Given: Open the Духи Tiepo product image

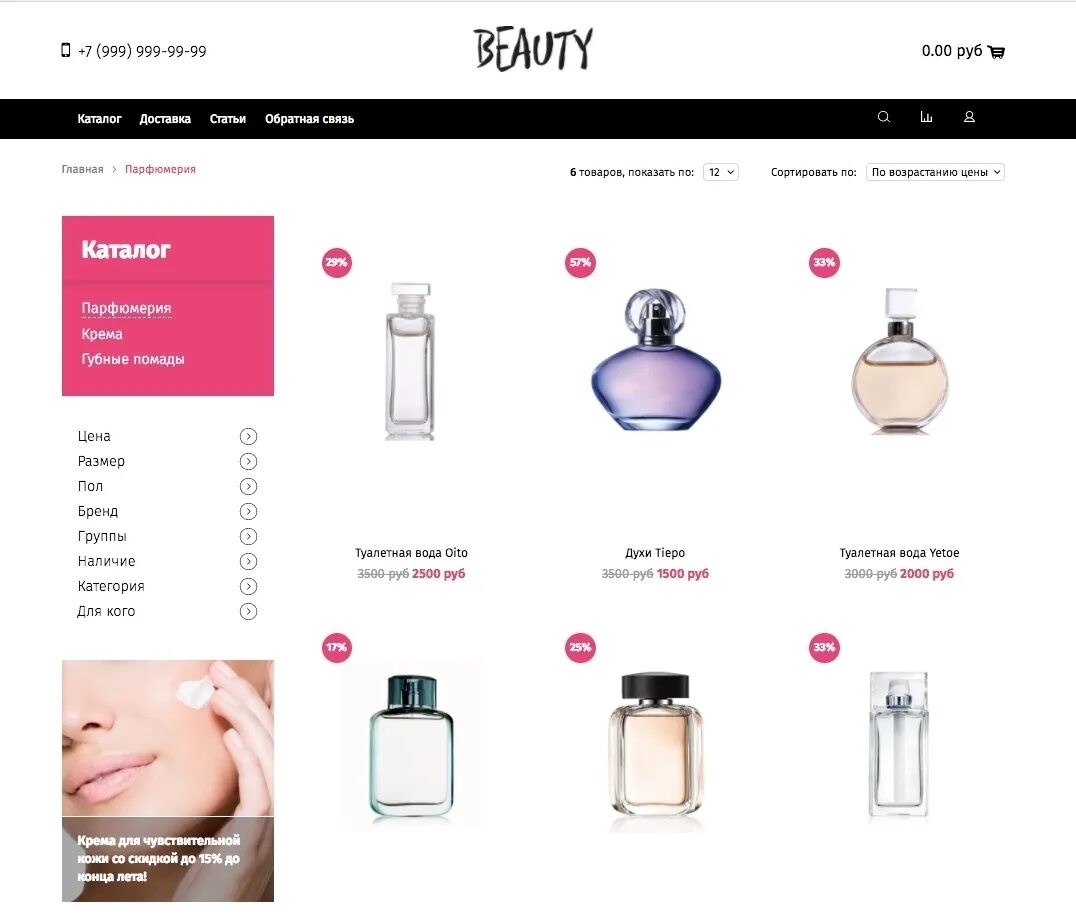Looking at the screenshot, I should [656, 360].
